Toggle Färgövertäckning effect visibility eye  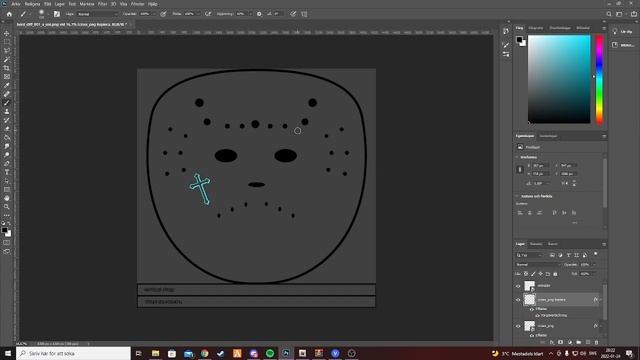coord(537,315)
